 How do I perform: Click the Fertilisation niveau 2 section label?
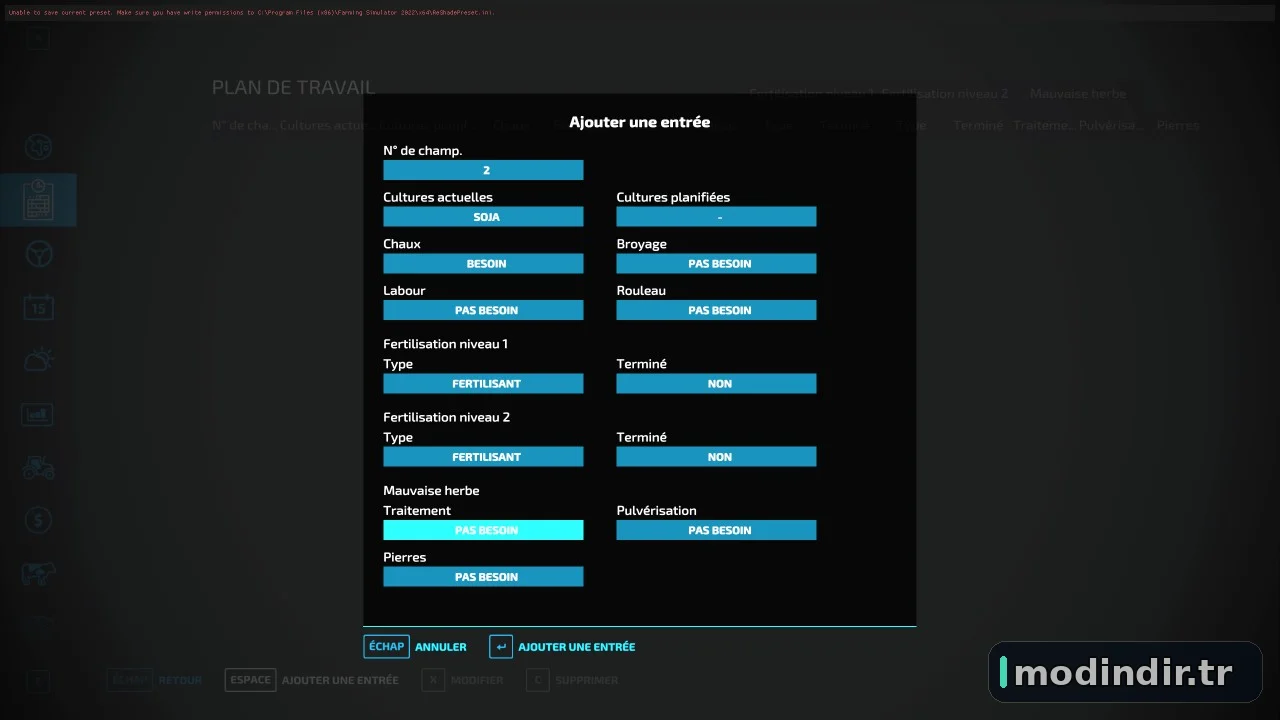447,417
